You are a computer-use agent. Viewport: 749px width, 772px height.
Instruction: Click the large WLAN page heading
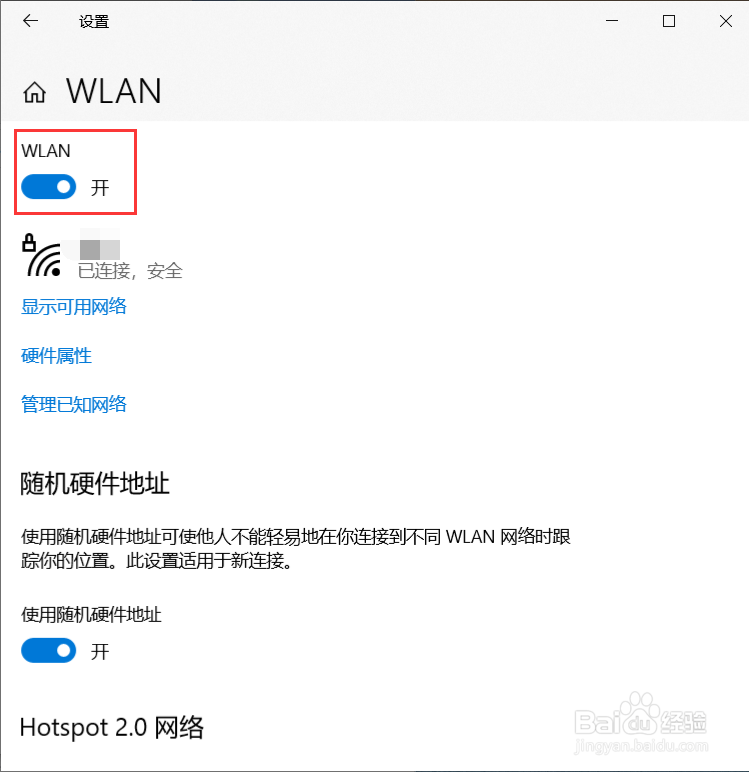(x=114, y=91)
